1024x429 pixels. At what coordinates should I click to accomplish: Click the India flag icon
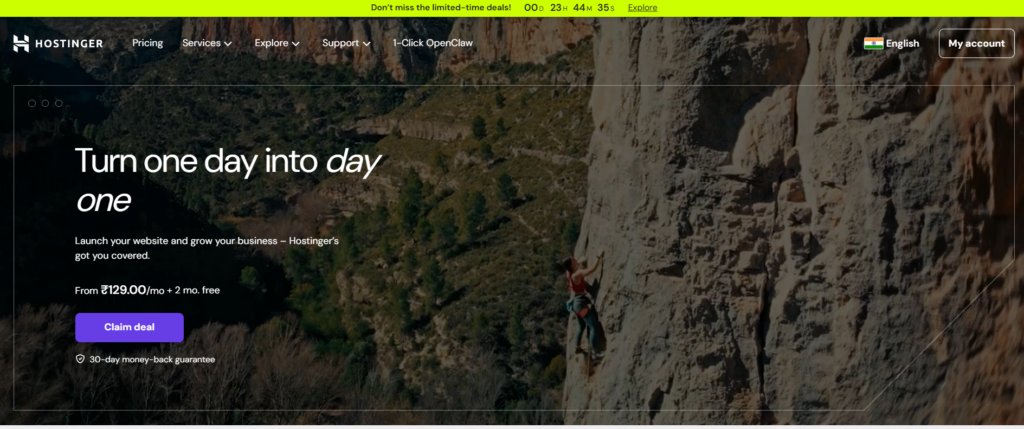click(x=873, y=43)
